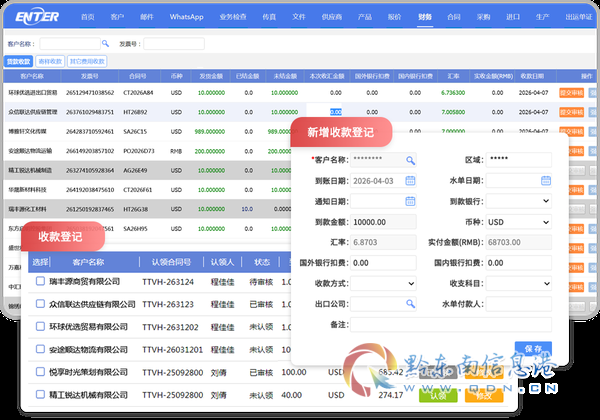Open the 合同 menu

click(x=454, y=17)
